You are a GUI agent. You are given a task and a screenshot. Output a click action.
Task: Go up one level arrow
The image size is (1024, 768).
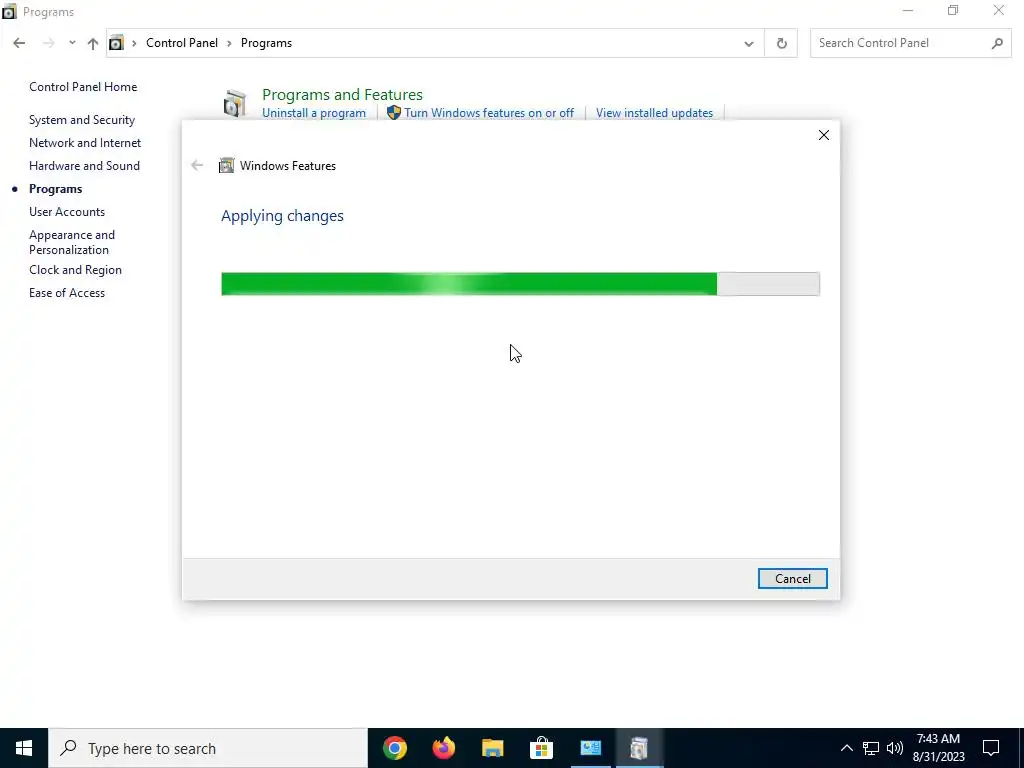[x=93, y=43]
